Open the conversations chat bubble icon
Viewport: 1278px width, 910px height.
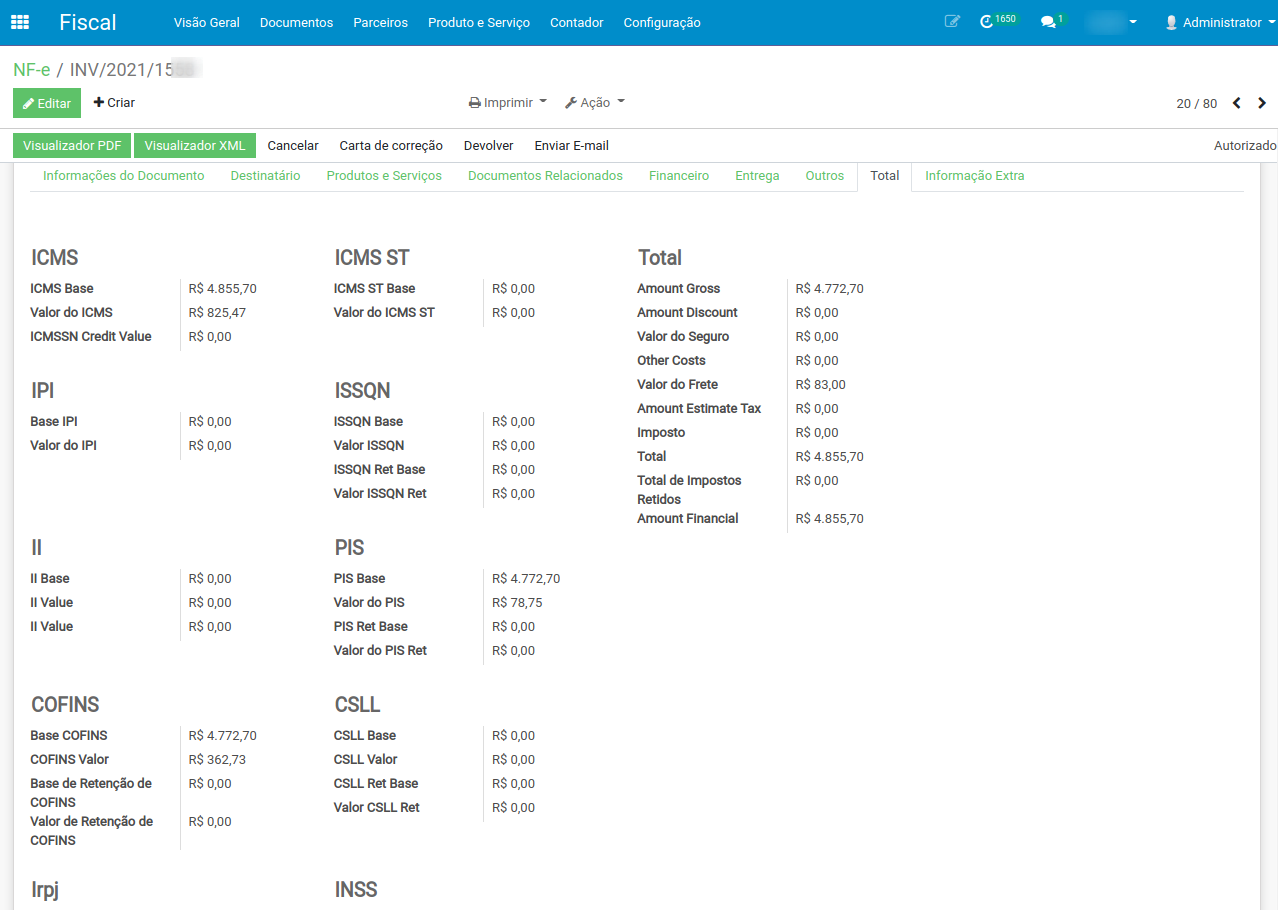[1052, 21]
